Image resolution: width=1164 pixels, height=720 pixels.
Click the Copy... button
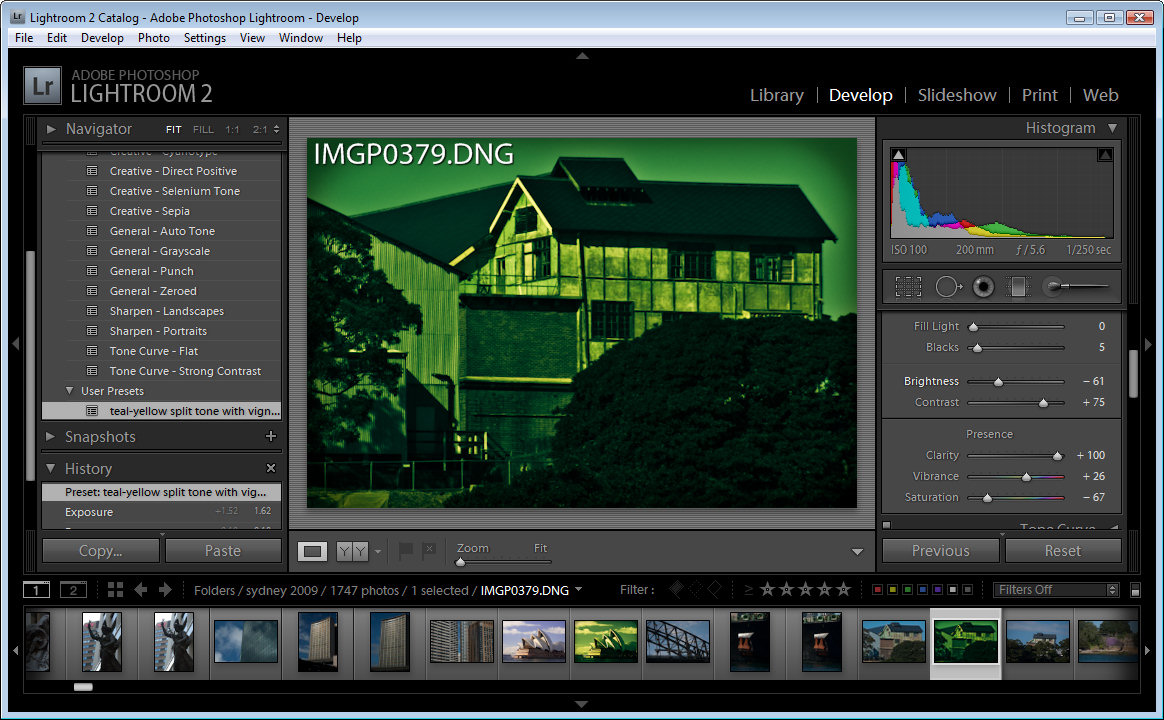pos(101,551)
